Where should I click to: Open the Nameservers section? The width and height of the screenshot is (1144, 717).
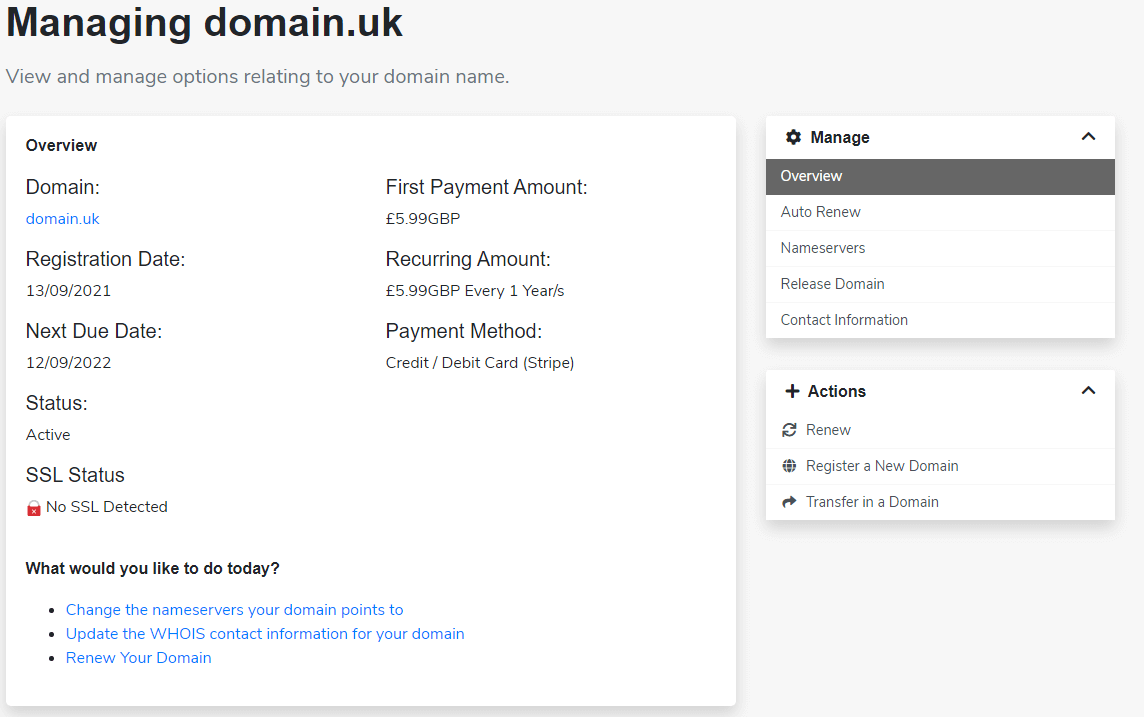(x=822, y=247)
